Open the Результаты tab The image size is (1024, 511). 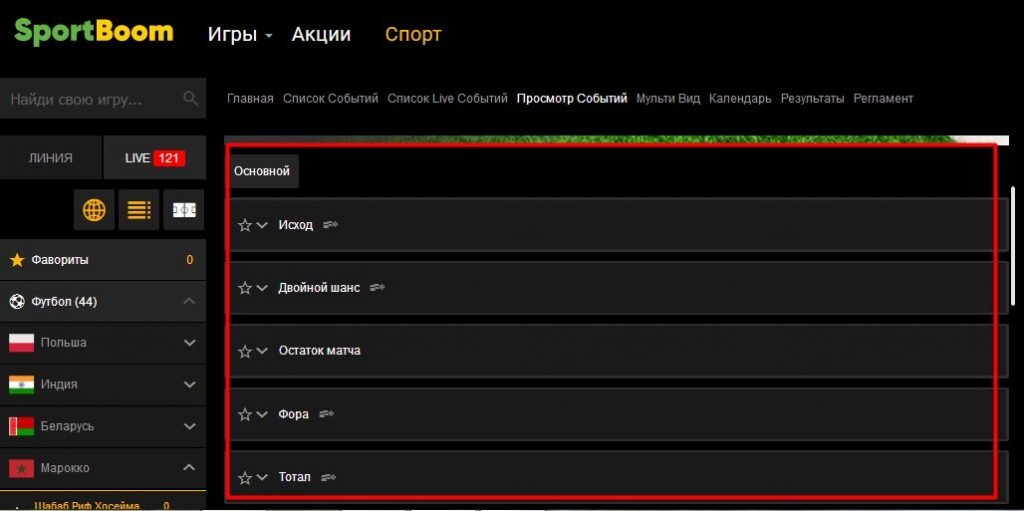click(812, 99)
